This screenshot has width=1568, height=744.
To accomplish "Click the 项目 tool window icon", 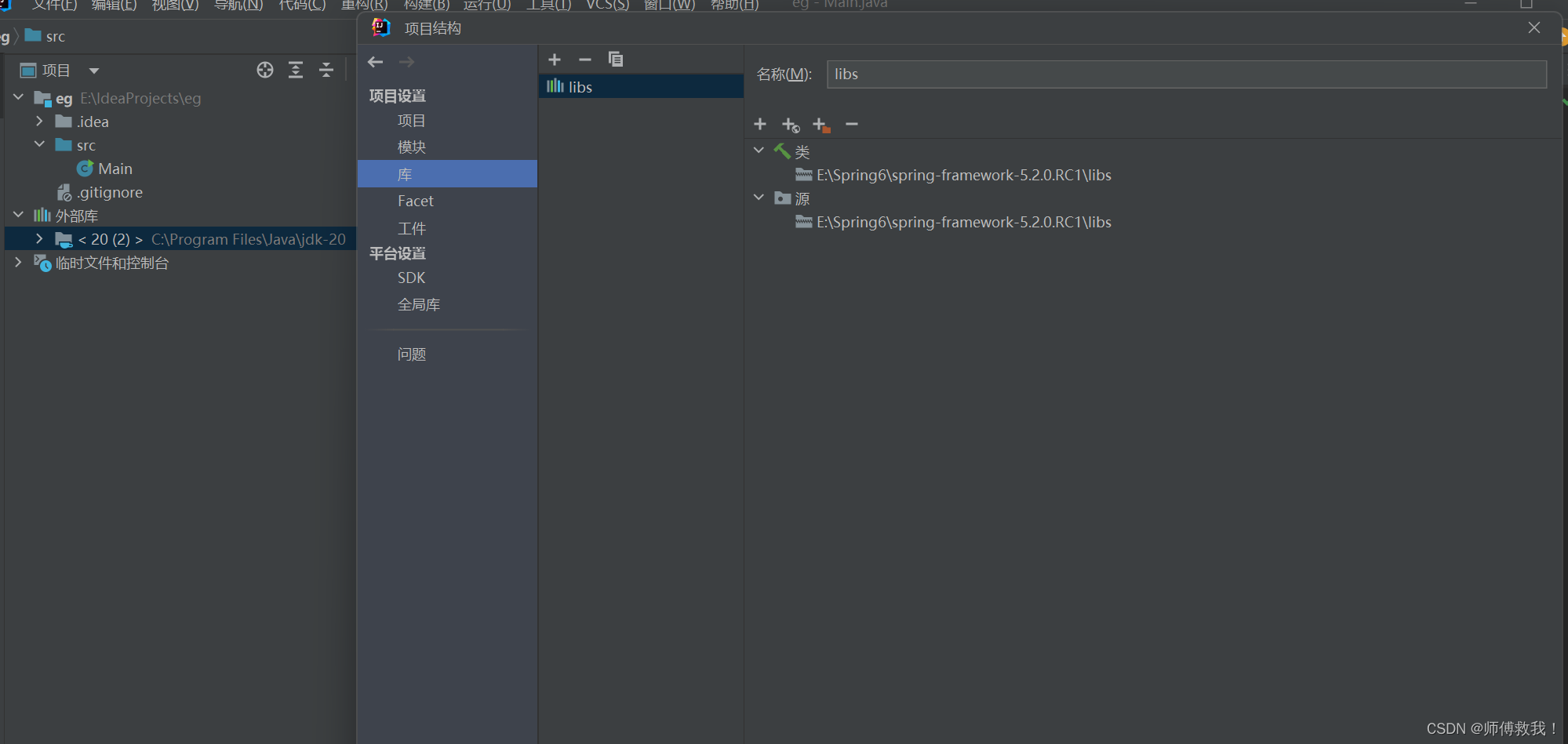I will tap(28, 71).
